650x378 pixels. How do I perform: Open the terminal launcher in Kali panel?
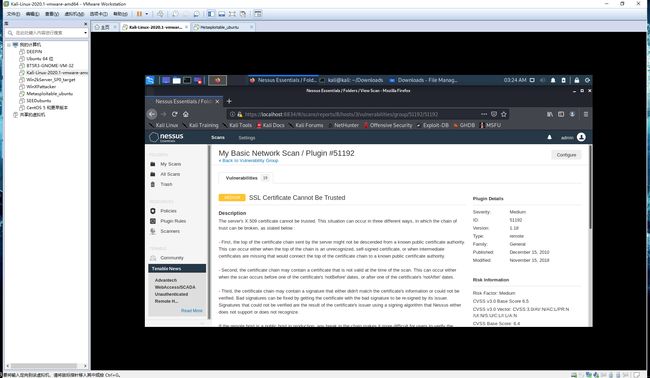[187, 80]
